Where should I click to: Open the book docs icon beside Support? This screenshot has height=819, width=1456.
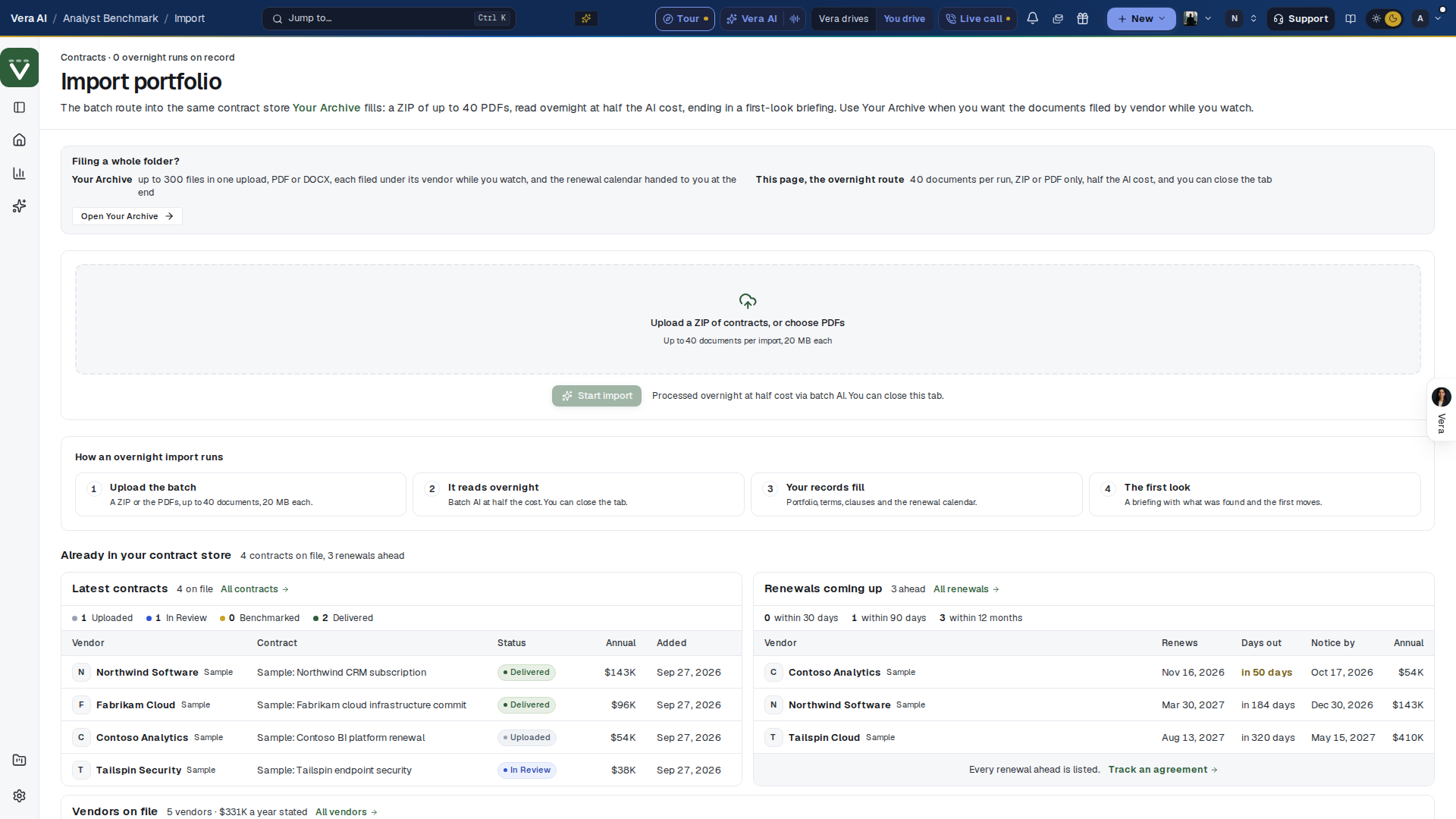1351,19
